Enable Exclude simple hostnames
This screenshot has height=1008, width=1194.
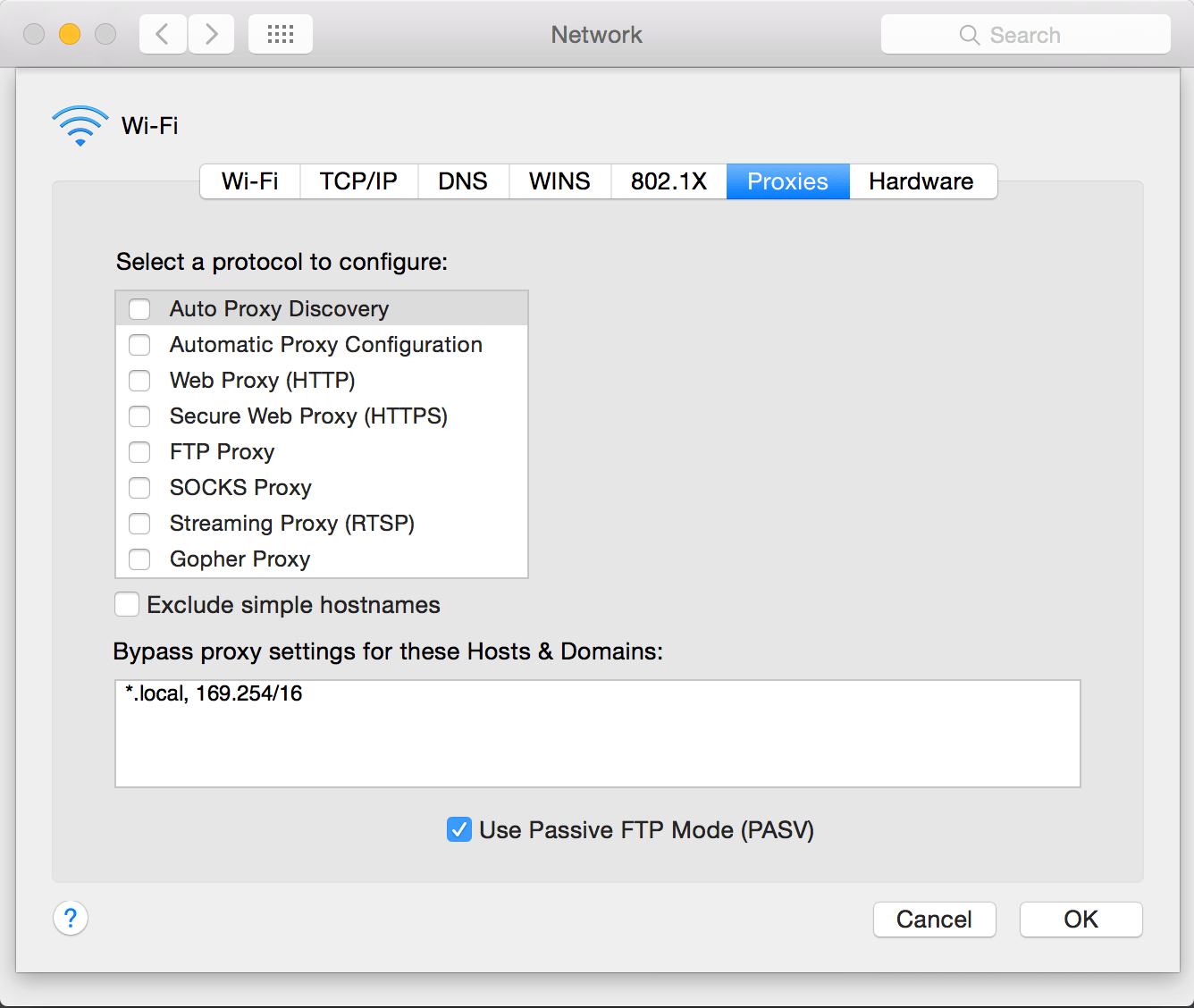(127, 604)
